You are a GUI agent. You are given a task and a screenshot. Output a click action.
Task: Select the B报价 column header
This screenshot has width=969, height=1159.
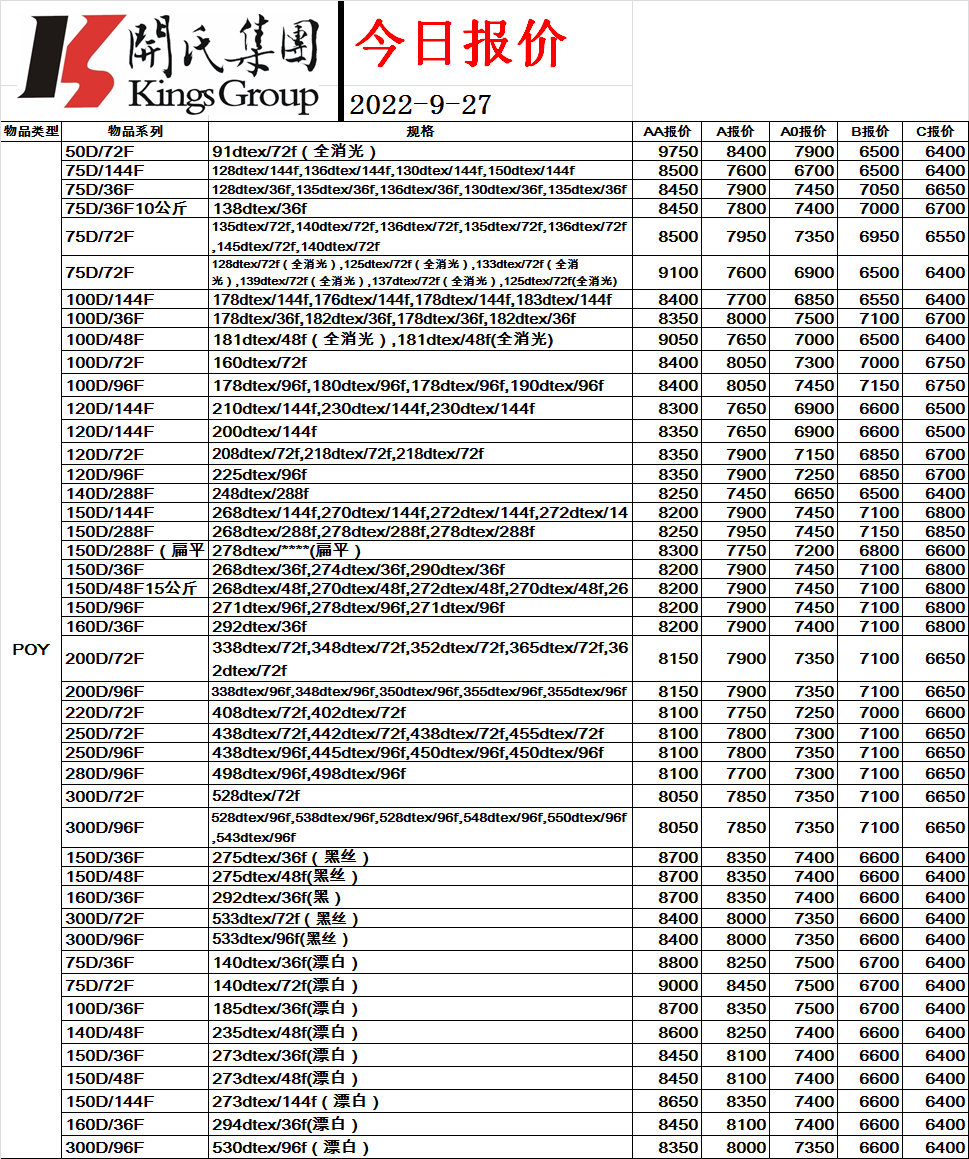869,131
